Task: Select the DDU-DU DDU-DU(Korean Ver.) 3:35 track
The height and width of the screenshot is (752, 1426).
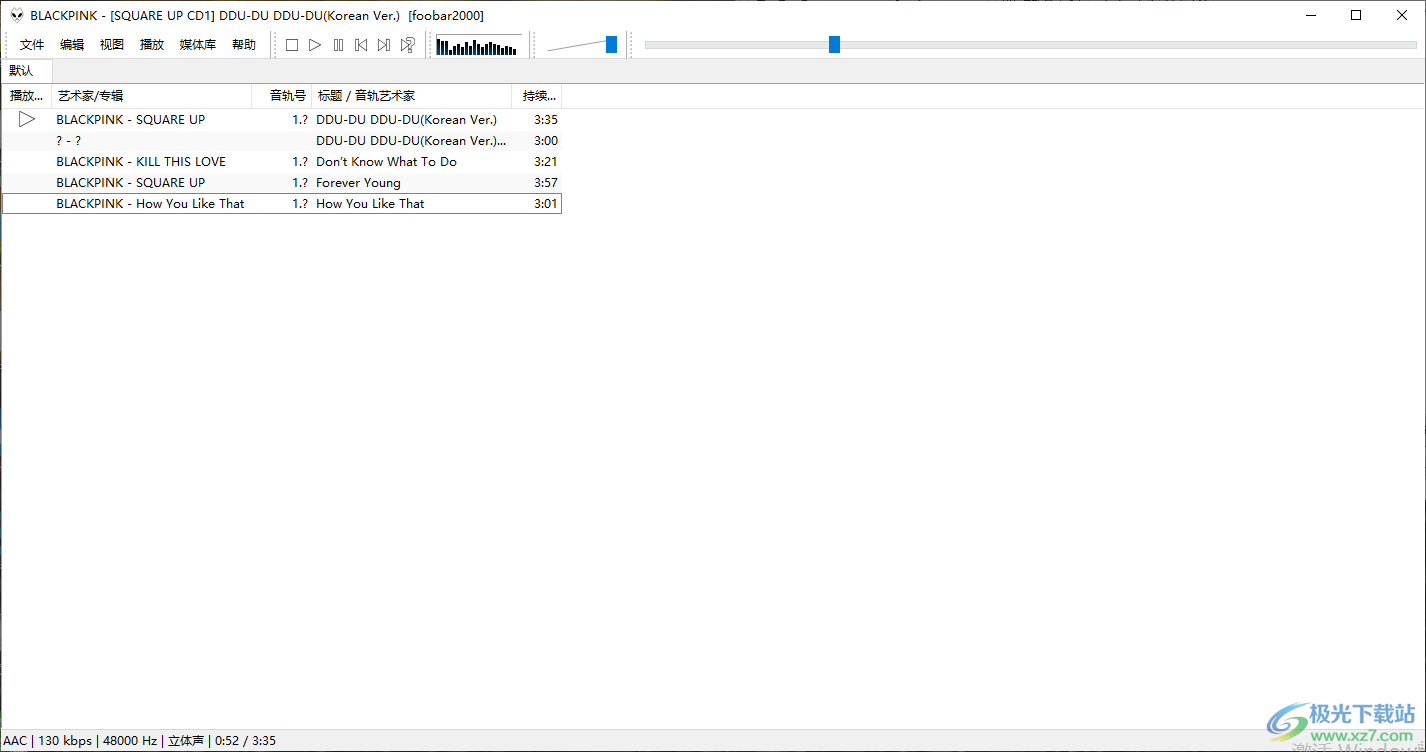Action: pos(282,119)
